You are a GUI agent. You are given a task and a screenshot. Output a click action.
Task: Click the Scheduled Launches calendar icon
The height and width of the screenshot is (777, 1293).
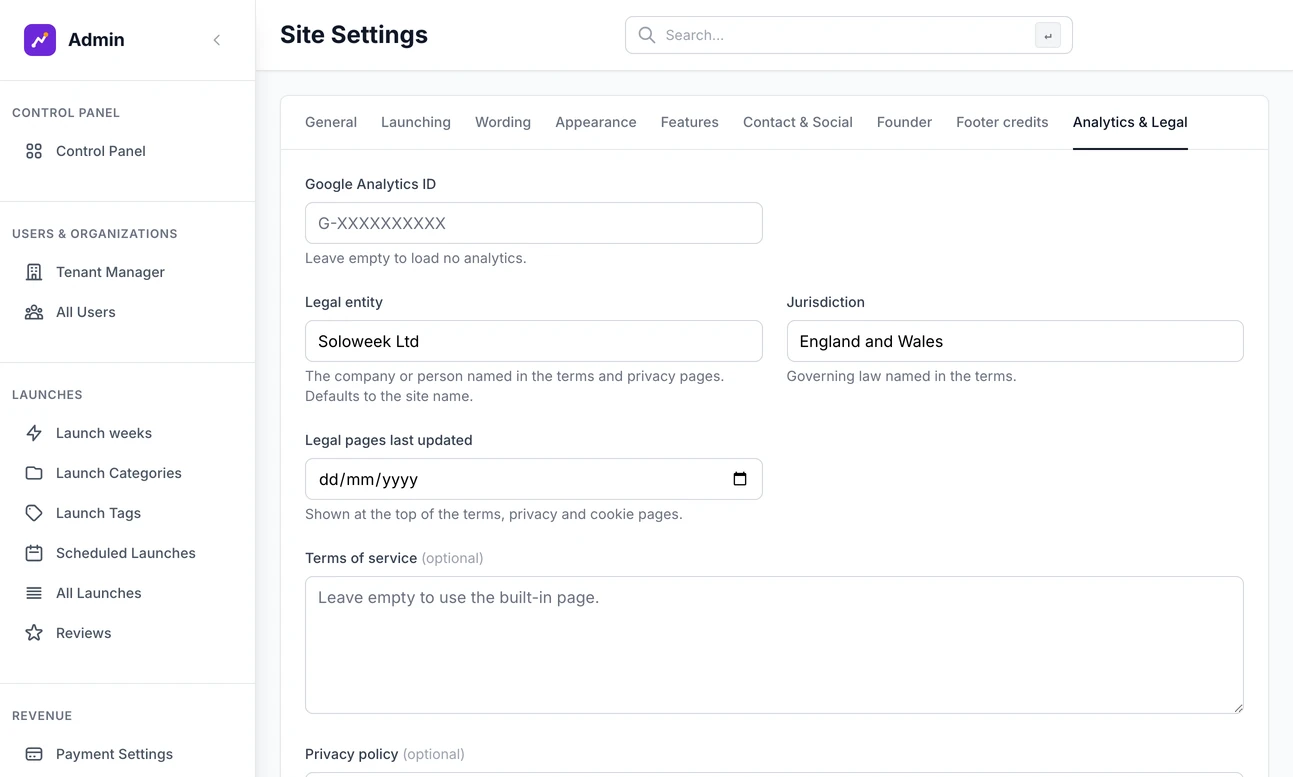pyautogui.click(x=34, y=553)
